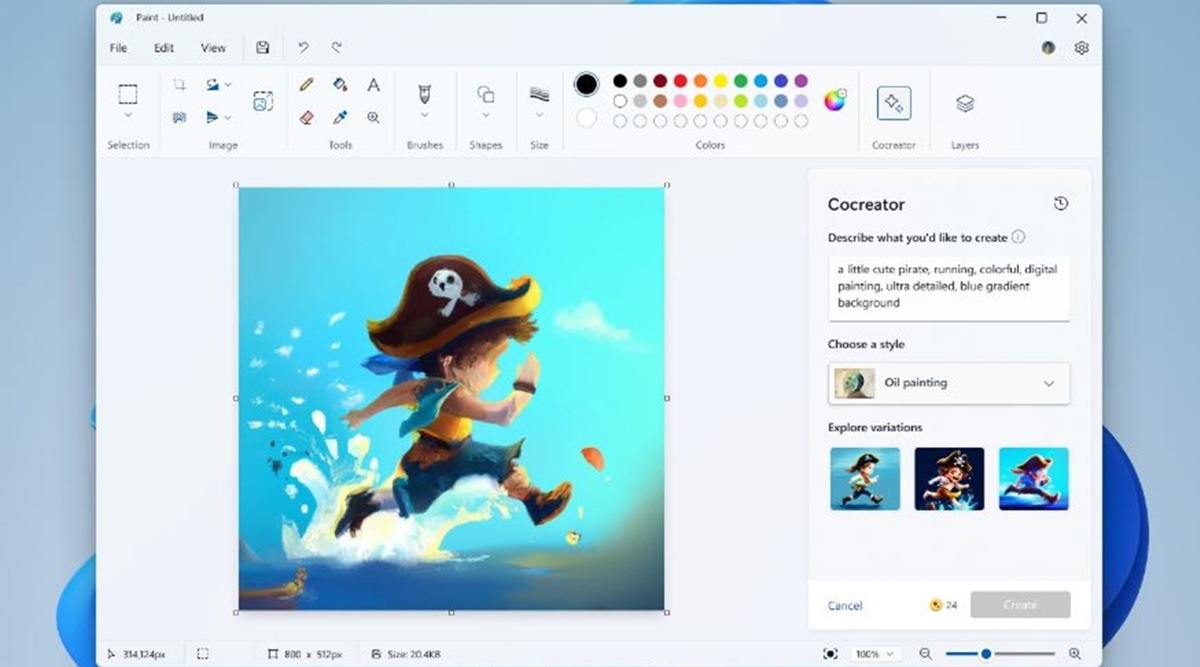The width and height of the screenshot is (1200, 667).
Task: Open the Layers panel
Action: (x=964, y=103)
